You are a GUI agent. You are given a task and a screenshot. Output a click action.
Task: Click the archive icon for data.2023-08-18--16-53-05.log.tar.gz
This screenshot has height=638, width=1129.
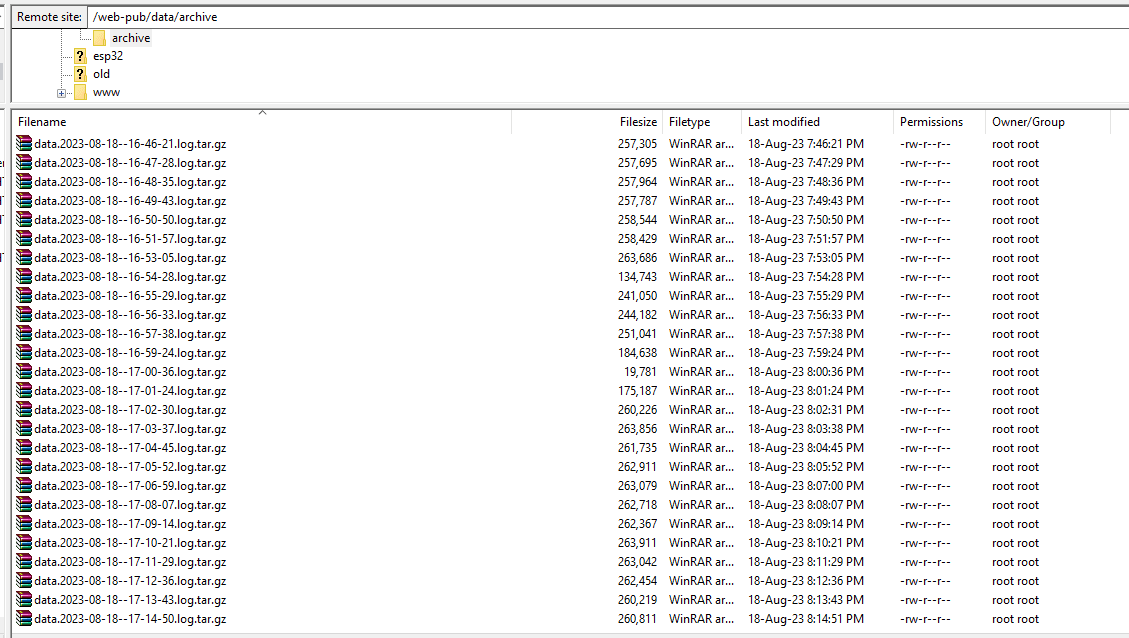(x=24, y=257)
